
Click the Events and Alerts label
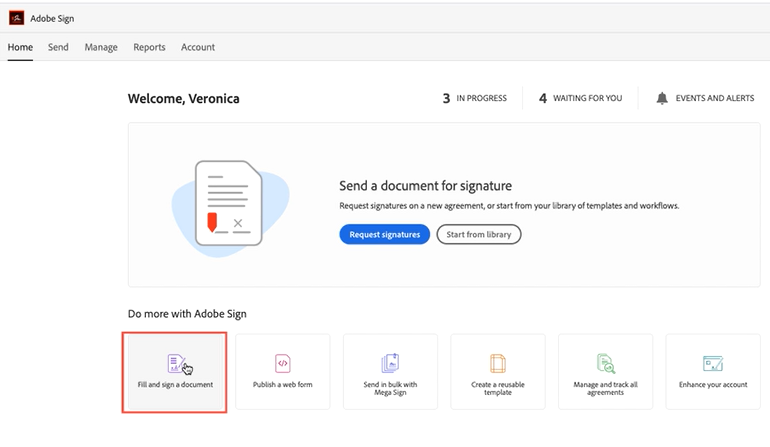click(715, 98)
